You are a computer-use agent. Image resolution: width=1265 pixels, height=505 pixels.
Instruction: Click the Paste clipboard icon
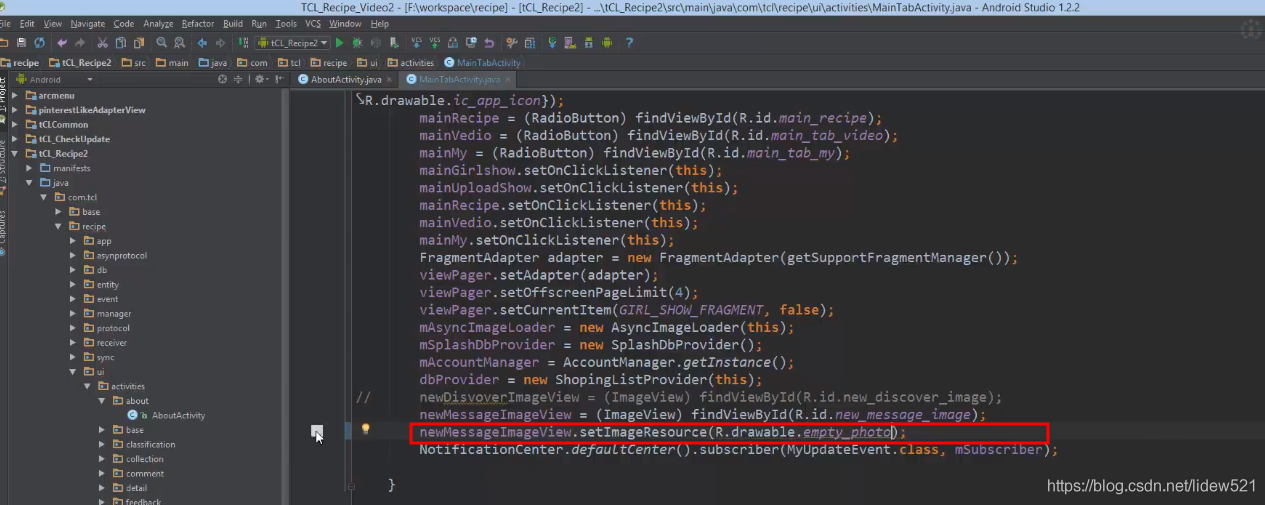coord(138,43)
